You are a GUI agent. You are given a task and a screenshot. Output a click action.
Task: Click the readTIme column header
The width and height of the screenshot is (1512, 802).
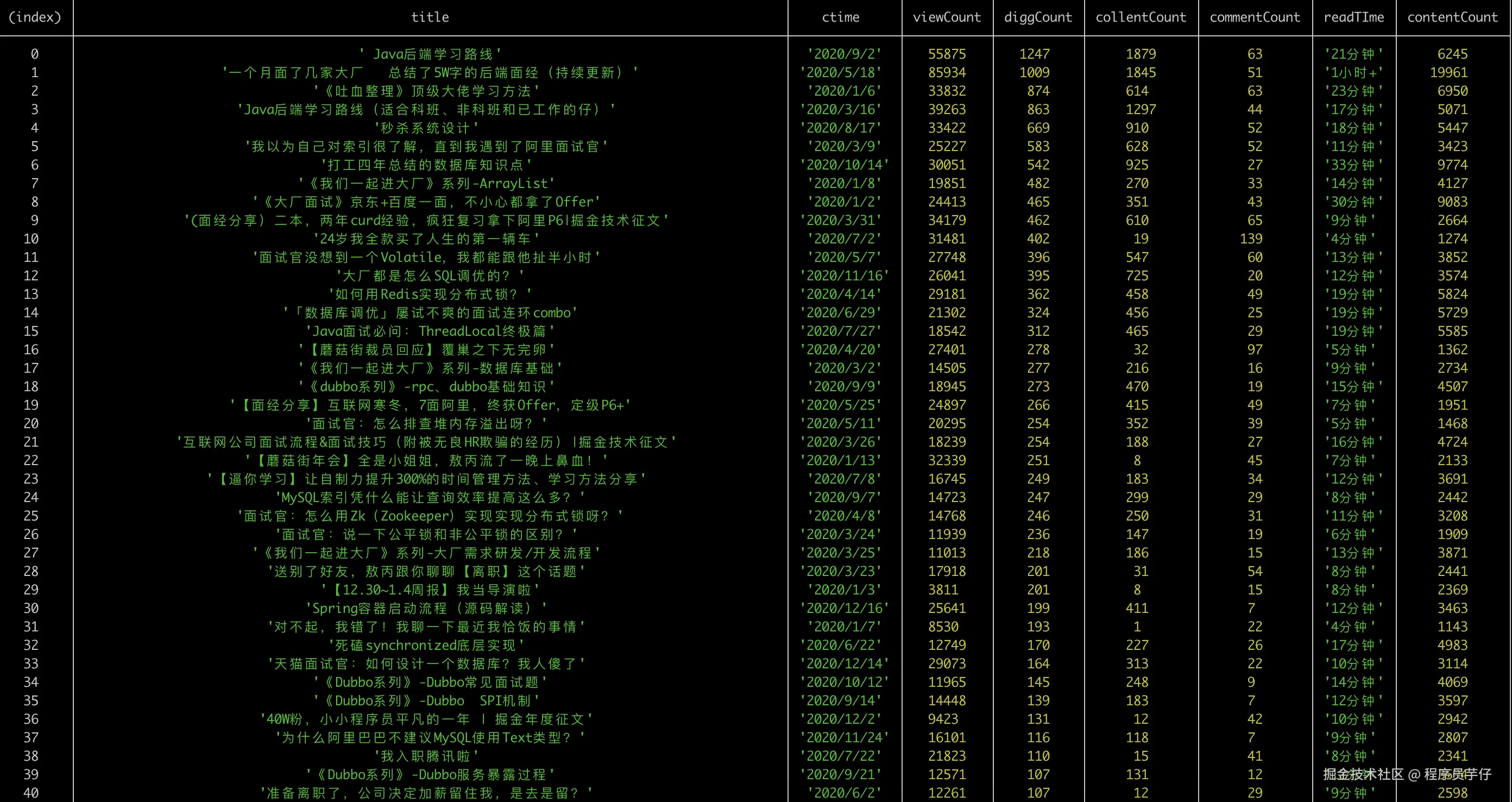tap(1353, 17)
